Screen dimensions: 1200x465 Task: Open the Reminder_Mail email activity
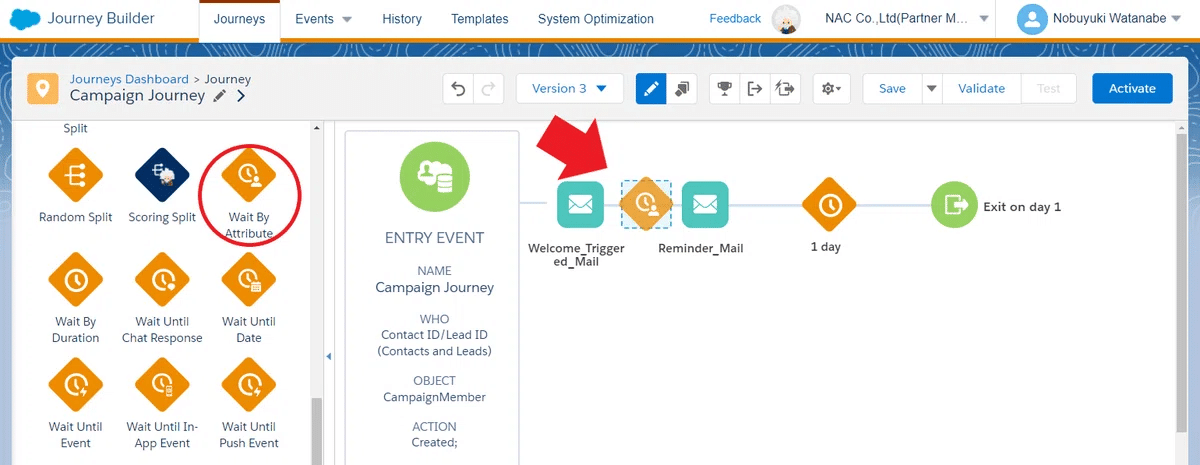[x=705, y=204]
